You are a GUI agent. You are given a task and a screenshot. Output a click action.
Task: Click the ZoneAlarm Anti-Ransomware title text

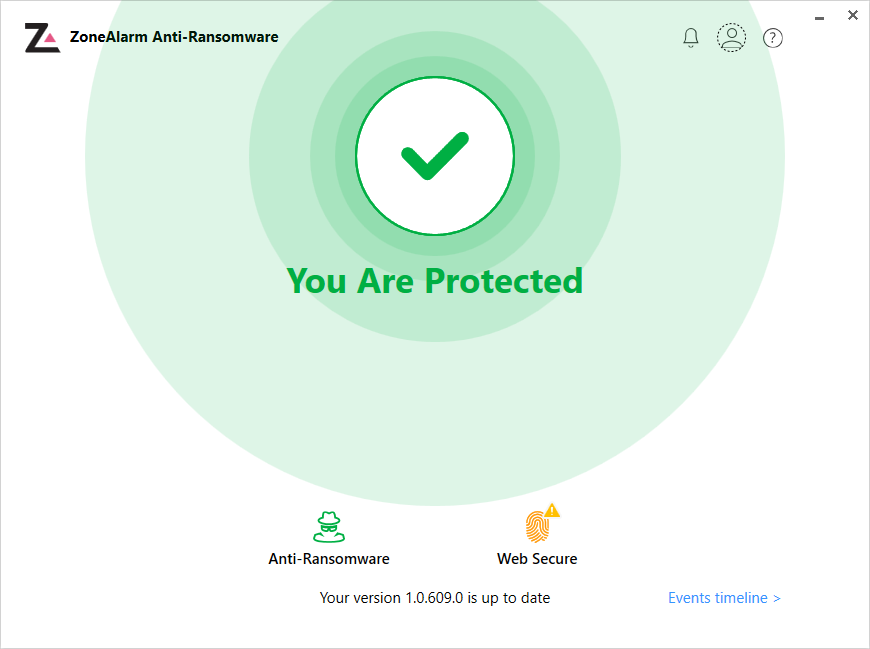[172, 36]
